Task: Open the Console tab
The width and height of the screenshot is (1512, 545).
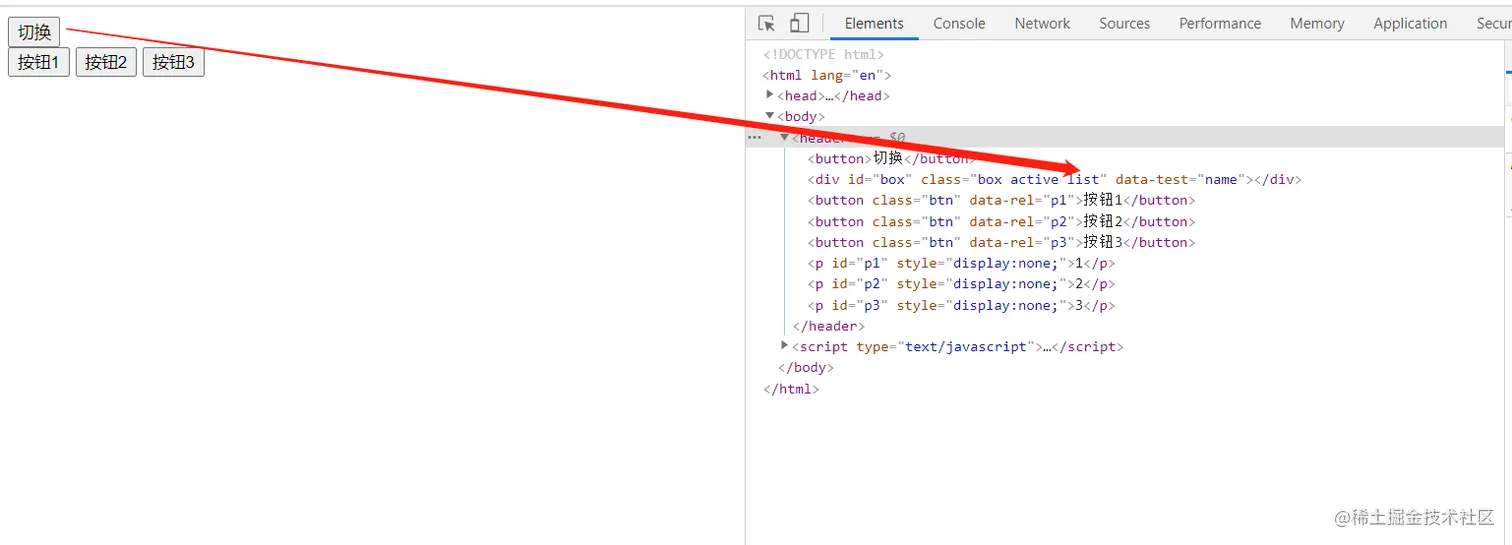Action: 959,23
